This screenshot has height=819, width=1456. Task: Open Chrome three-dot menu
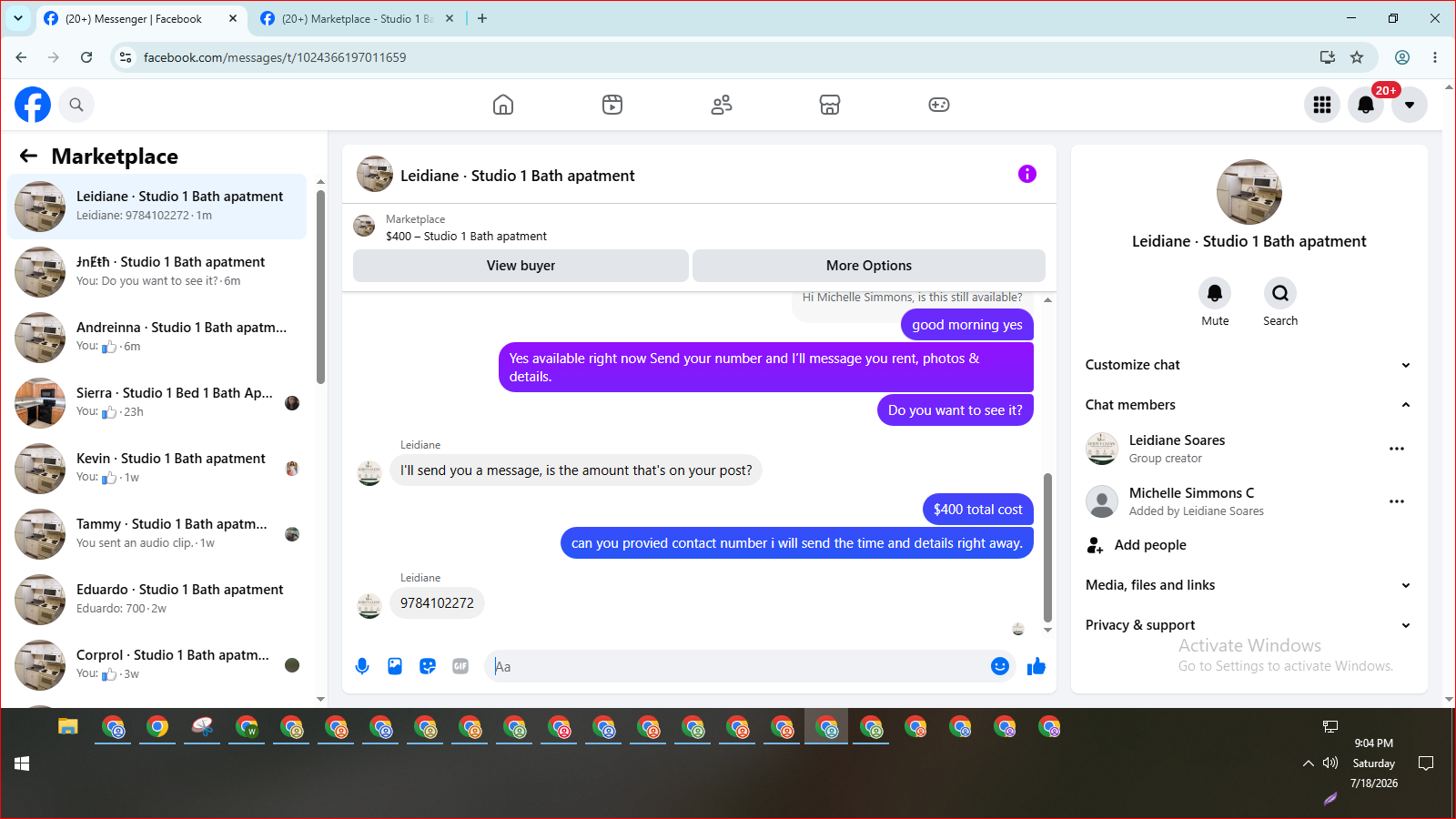click(x=1435, y=57)
